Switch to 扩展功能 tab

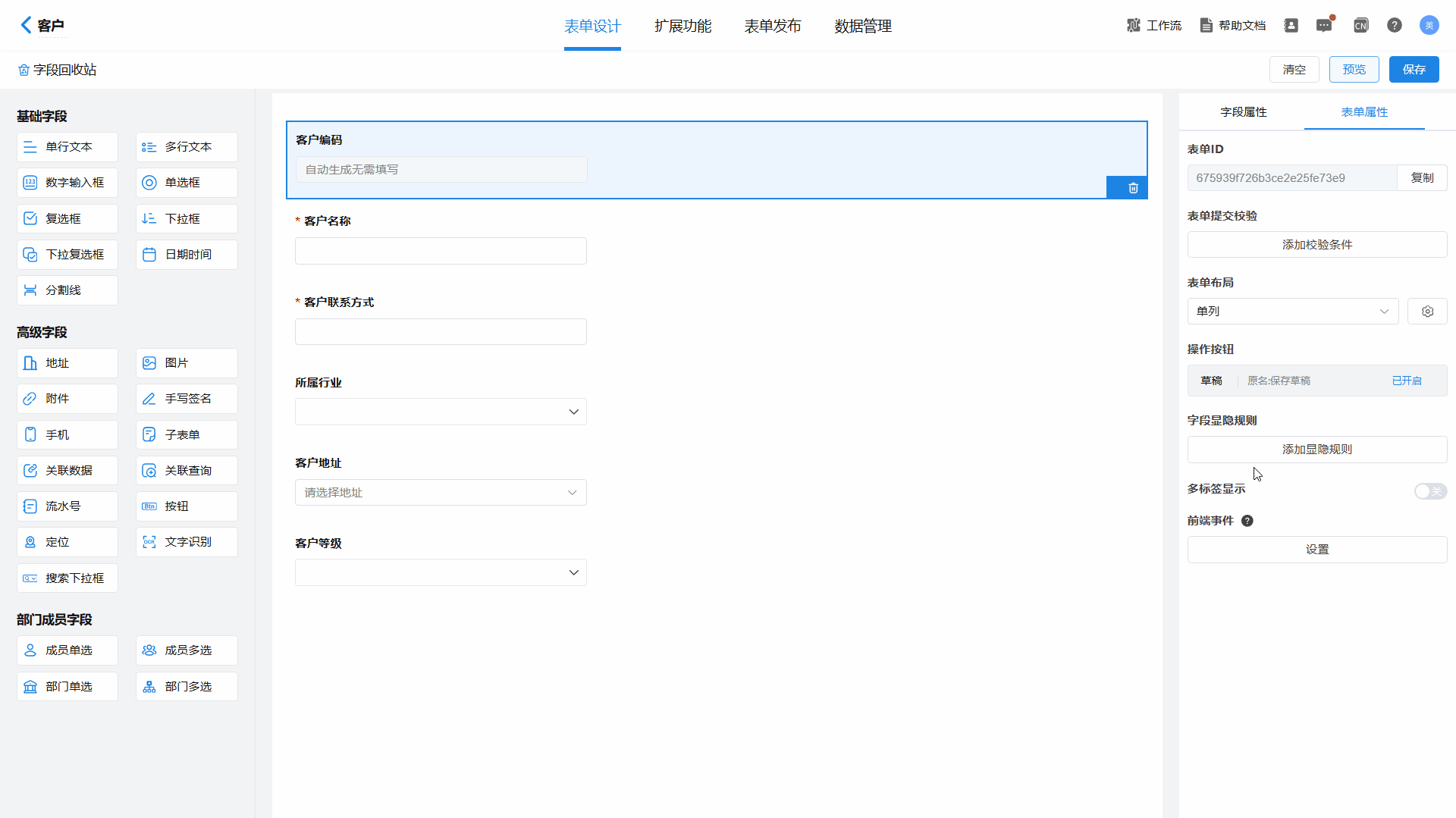[682, 27]
